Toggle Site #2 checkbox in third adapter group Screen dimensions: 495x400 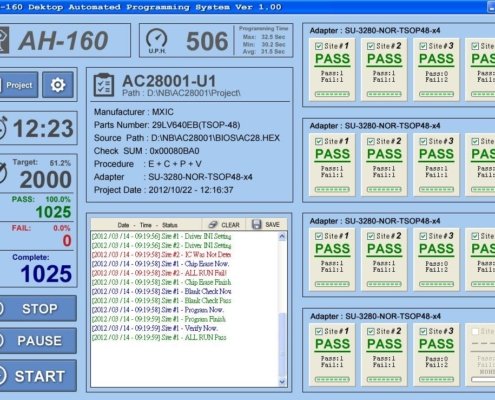[371, 236]
